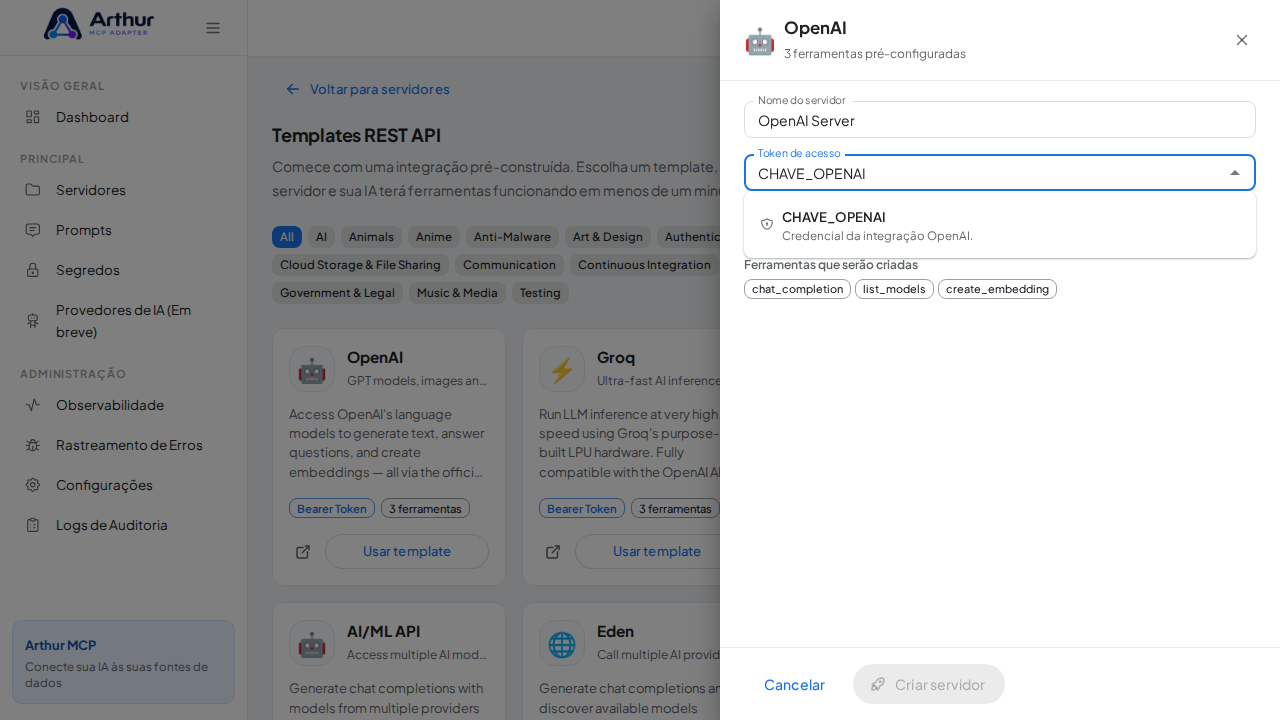
Task: Open Servidores in sidebar
Action: click(x=123, y=190)
